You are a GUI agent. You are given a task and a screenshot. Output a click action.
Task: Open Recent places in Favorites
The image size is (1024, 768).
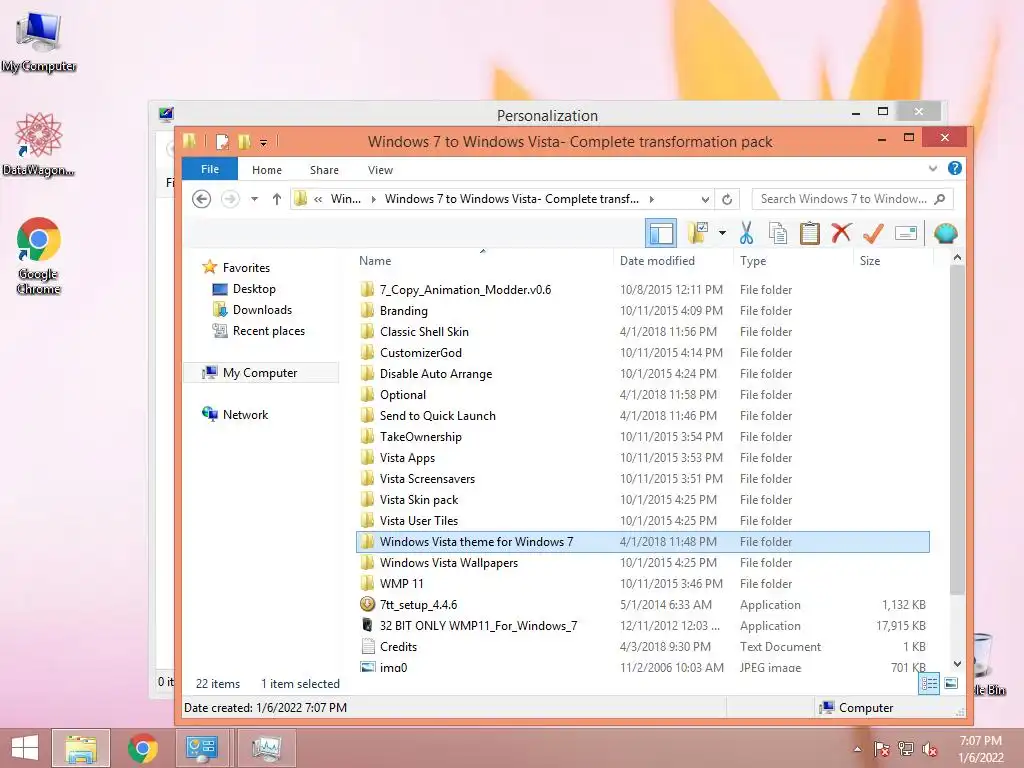tap(268, 330)
